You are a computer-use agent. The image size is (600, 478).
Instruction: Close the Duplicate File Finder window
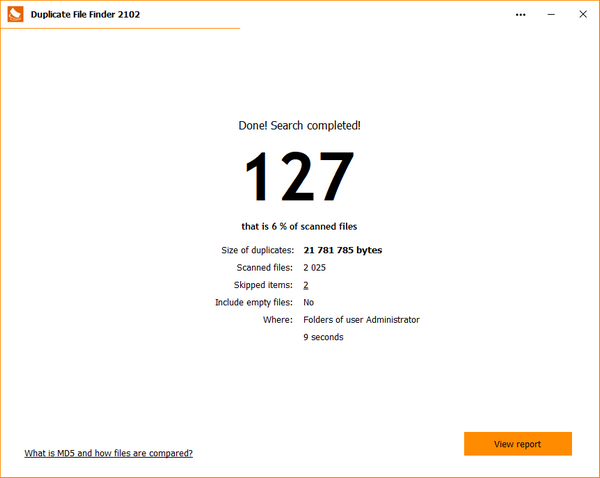click(x=585, y=15)
